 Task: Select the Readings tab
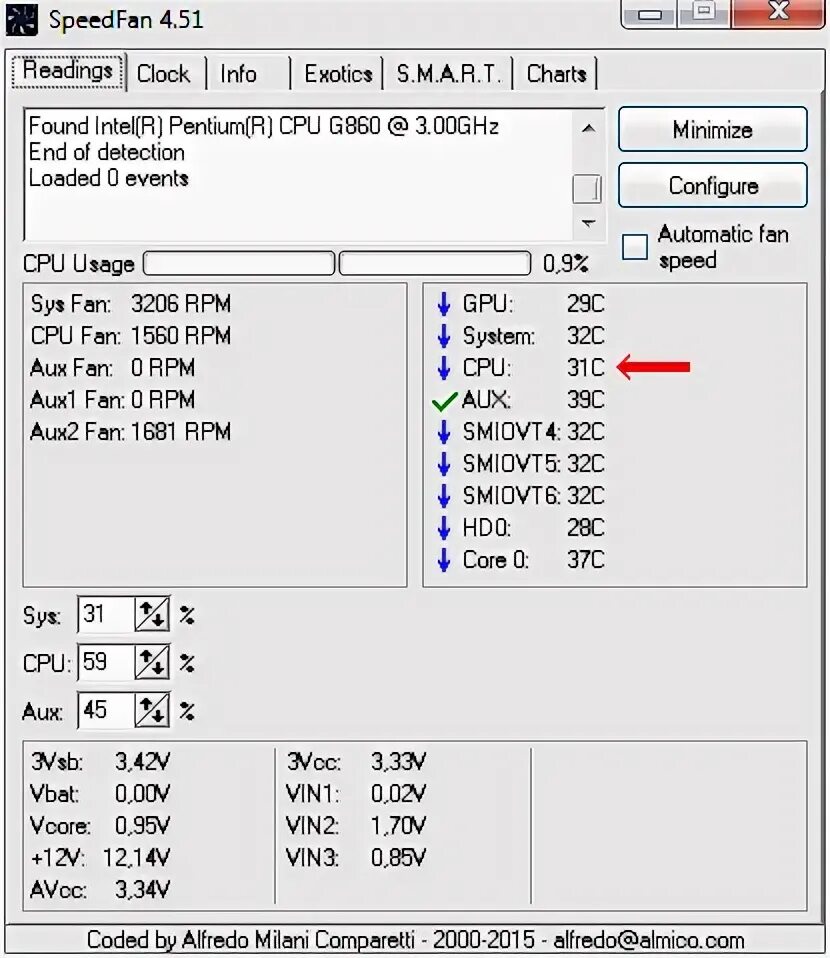(68, 71)
